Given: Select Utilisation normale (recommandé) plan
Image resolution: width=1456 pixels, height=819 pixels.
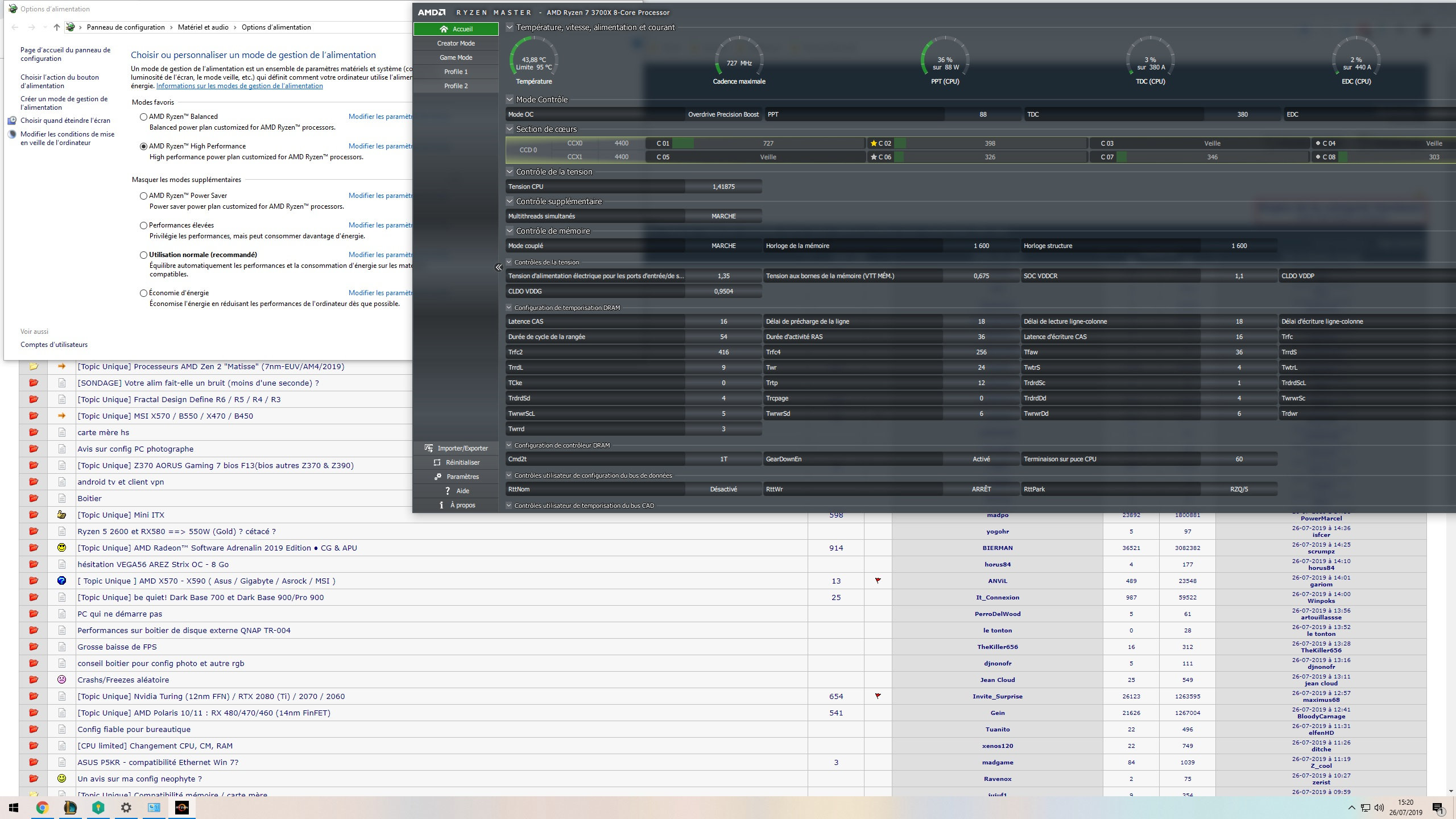Looking at the screenshot, I should (143, 255).
